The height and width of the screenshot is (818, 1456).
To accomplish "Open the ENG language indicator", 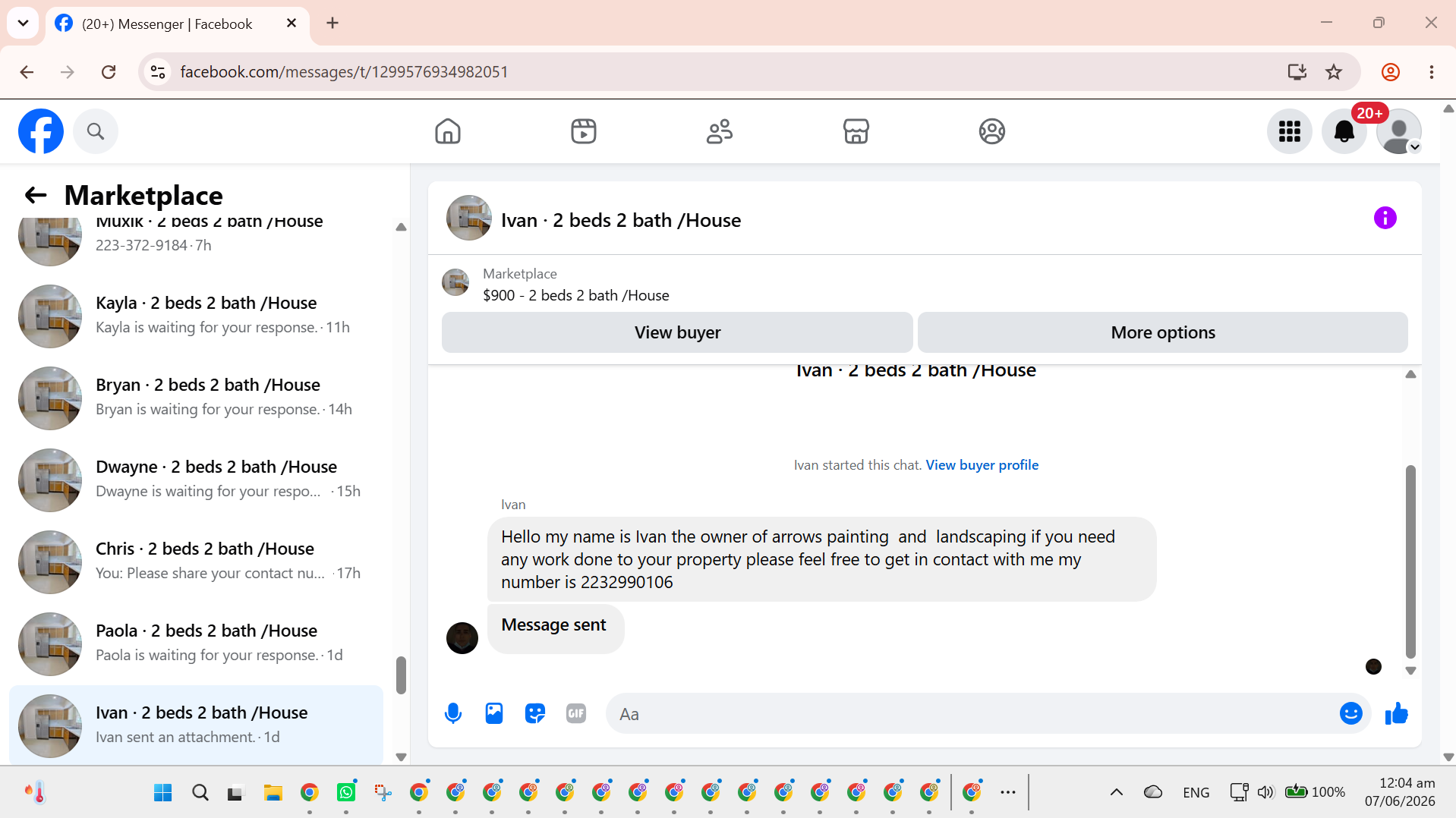I will 1196,792.
